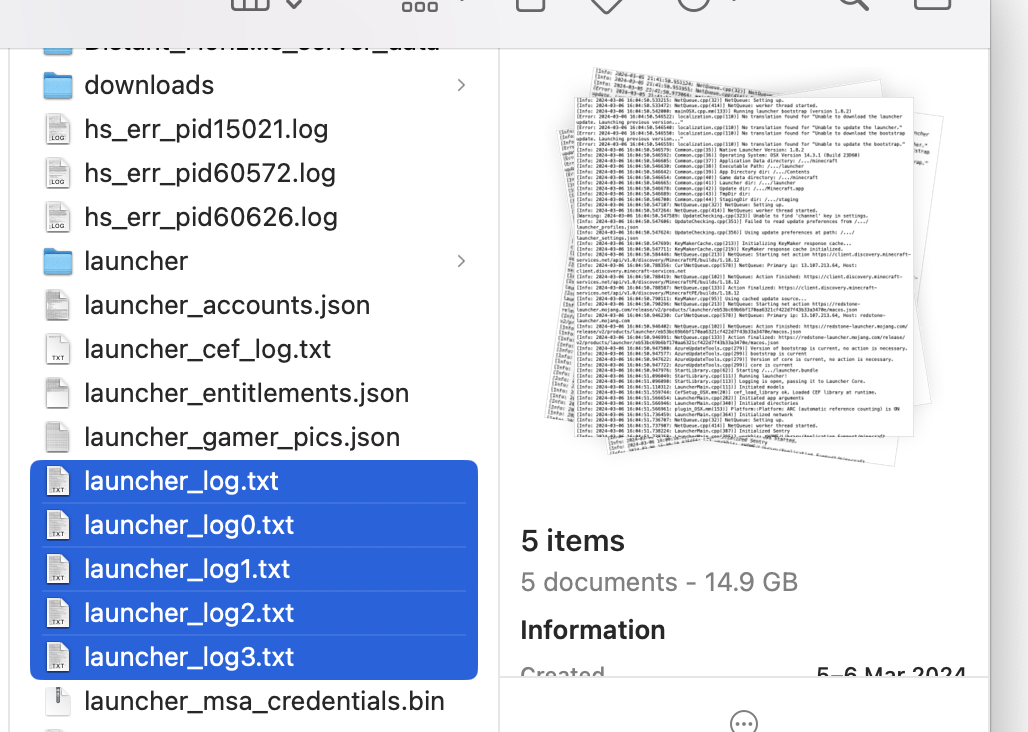Click the launcher_accounts.json file icon

click(x=58, y=305)
